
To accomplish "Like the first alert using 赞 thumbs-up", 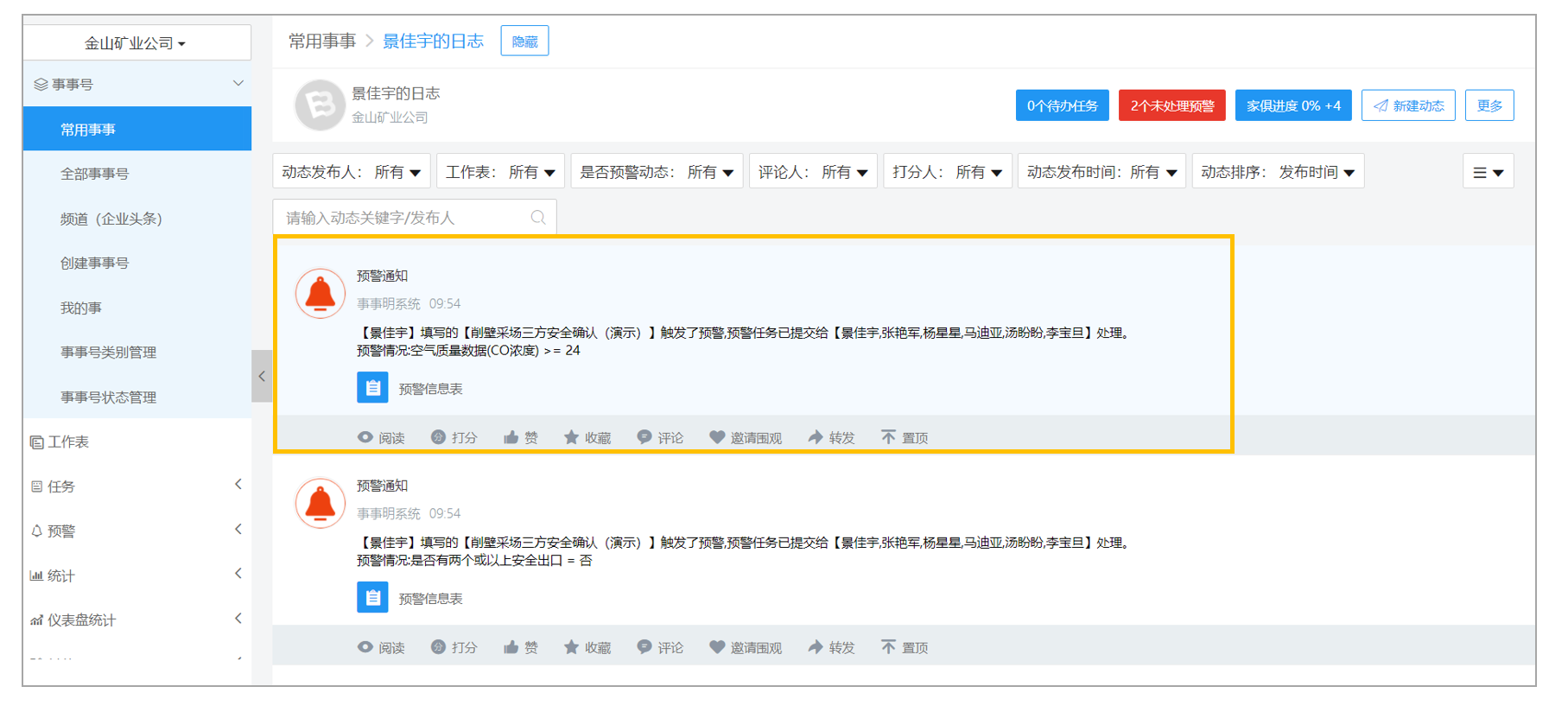I will tap(511, 437).
